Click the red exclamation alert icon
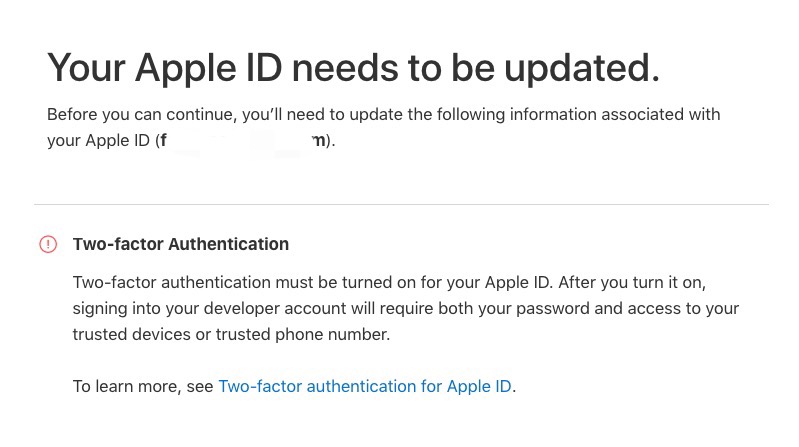799x447 pixels. click(48, 244)
